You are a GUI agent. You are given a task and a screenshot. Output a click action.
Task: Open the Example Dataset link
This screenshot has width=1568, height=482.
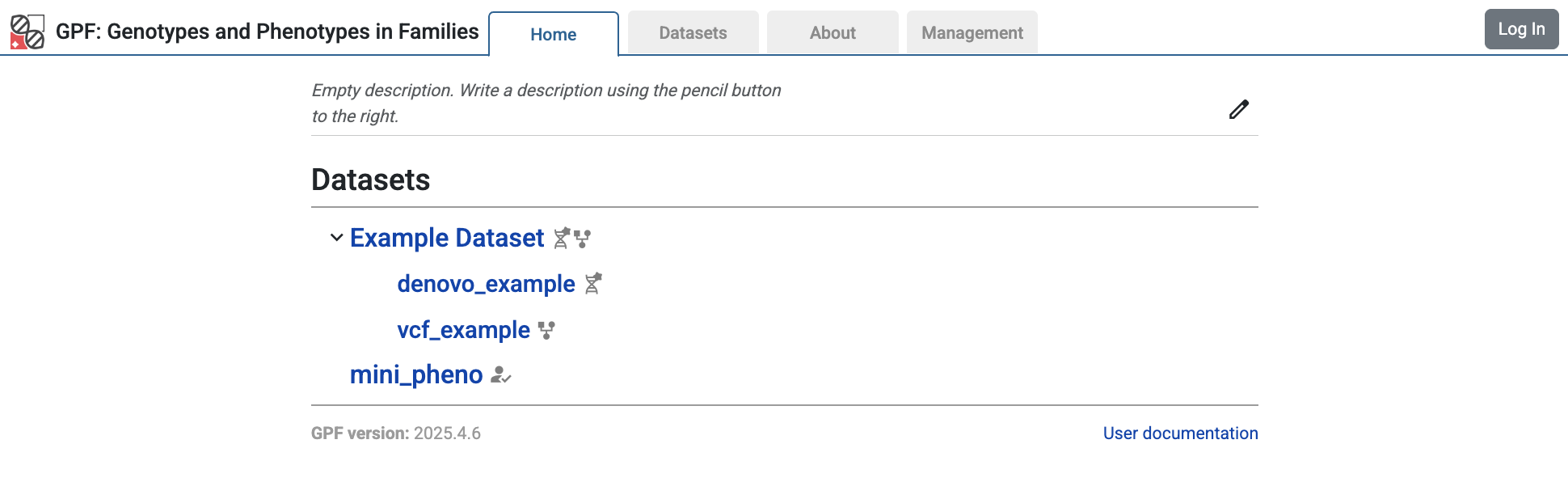click(447, 238)
